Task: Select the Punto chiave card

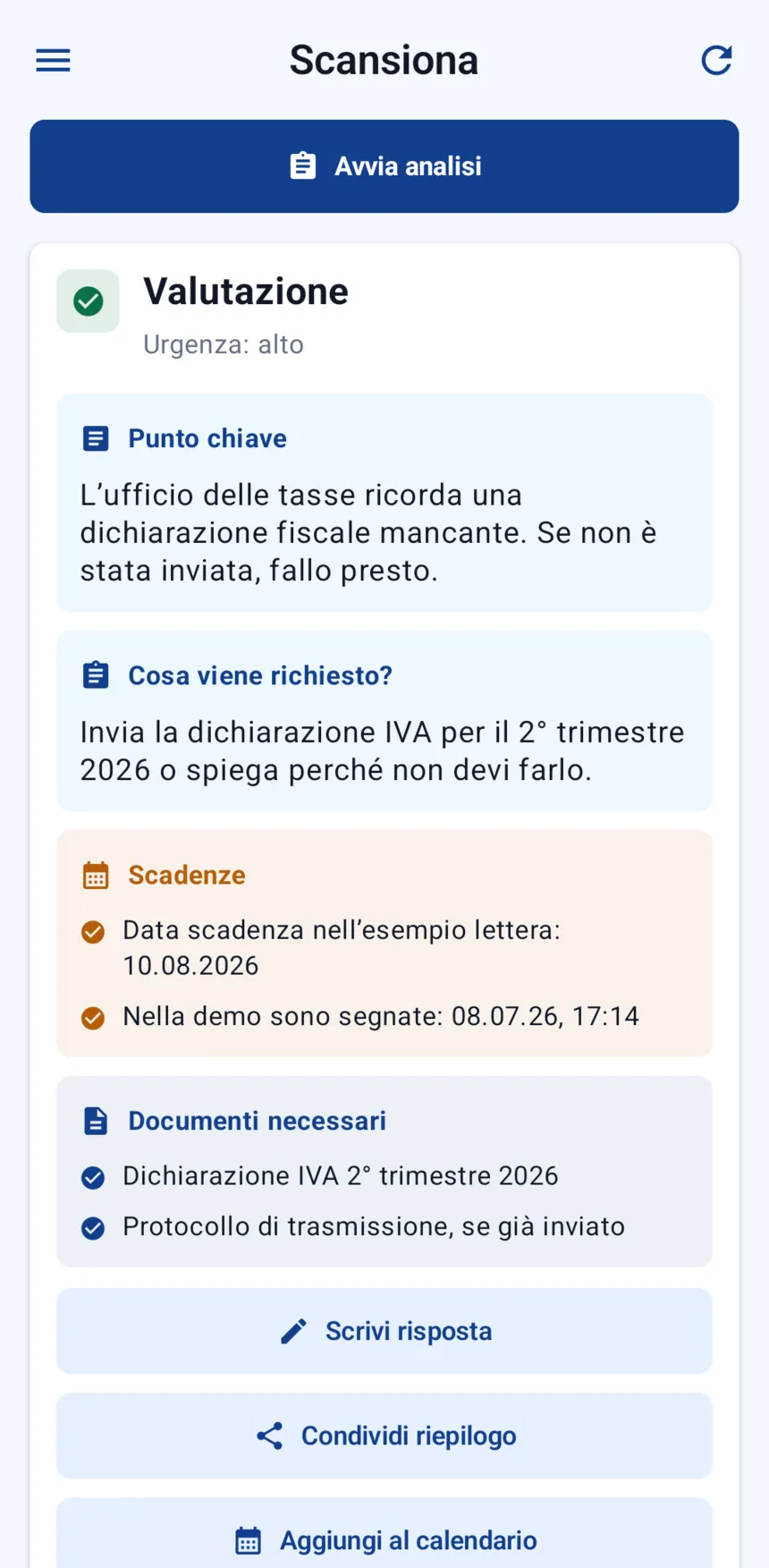Action: pyautogui.click(x=384, y=503)
